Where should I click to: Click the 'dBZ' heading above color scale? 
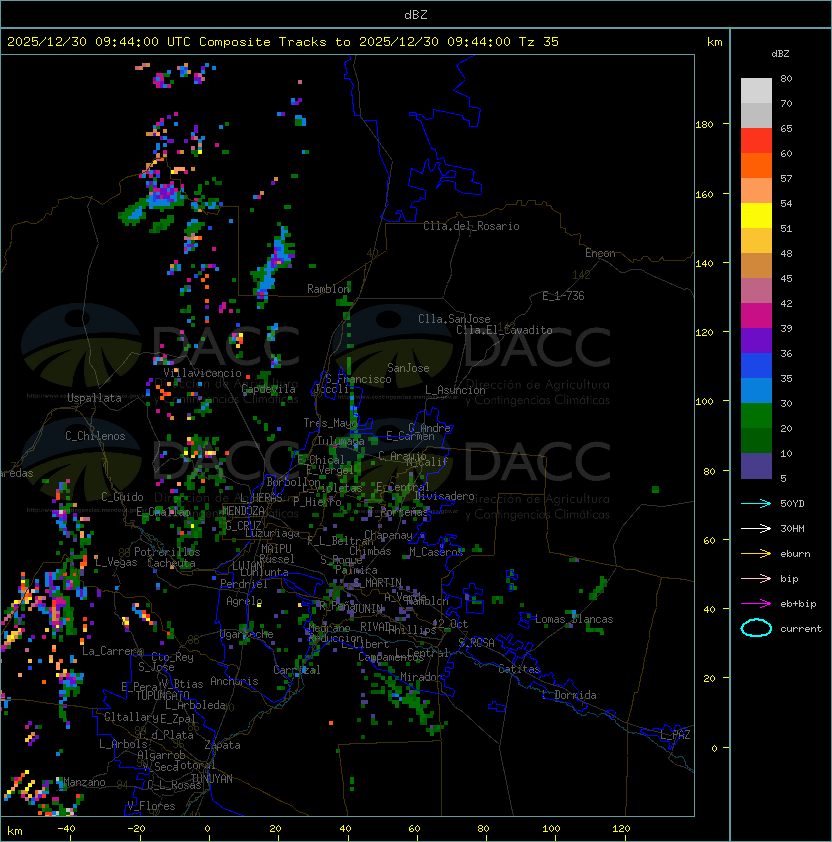point(780,54)
